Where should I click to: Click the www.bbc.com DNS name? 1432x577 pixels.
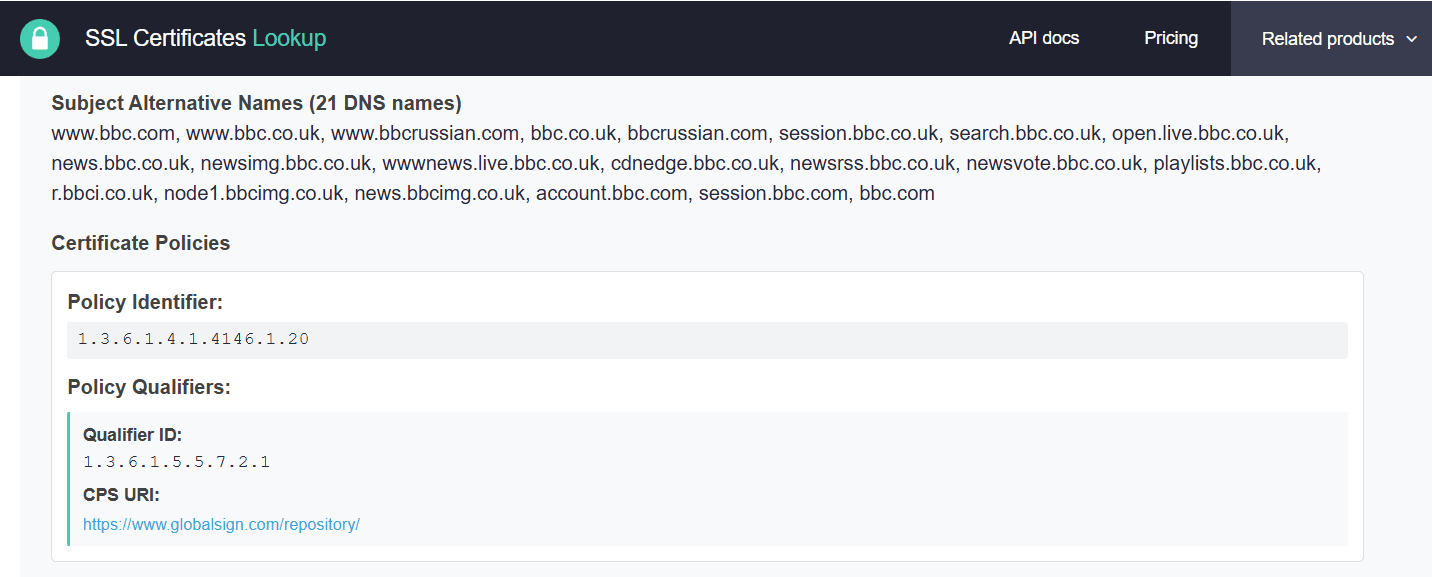click(x=114, y=133)
